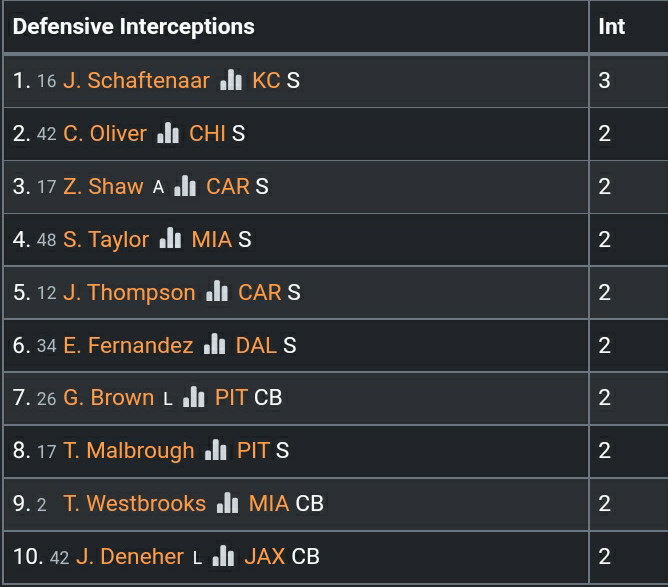This screenshot has height=587, width=668.
Task: Click Defensive Interceptions table header
Action: [133, 26]
